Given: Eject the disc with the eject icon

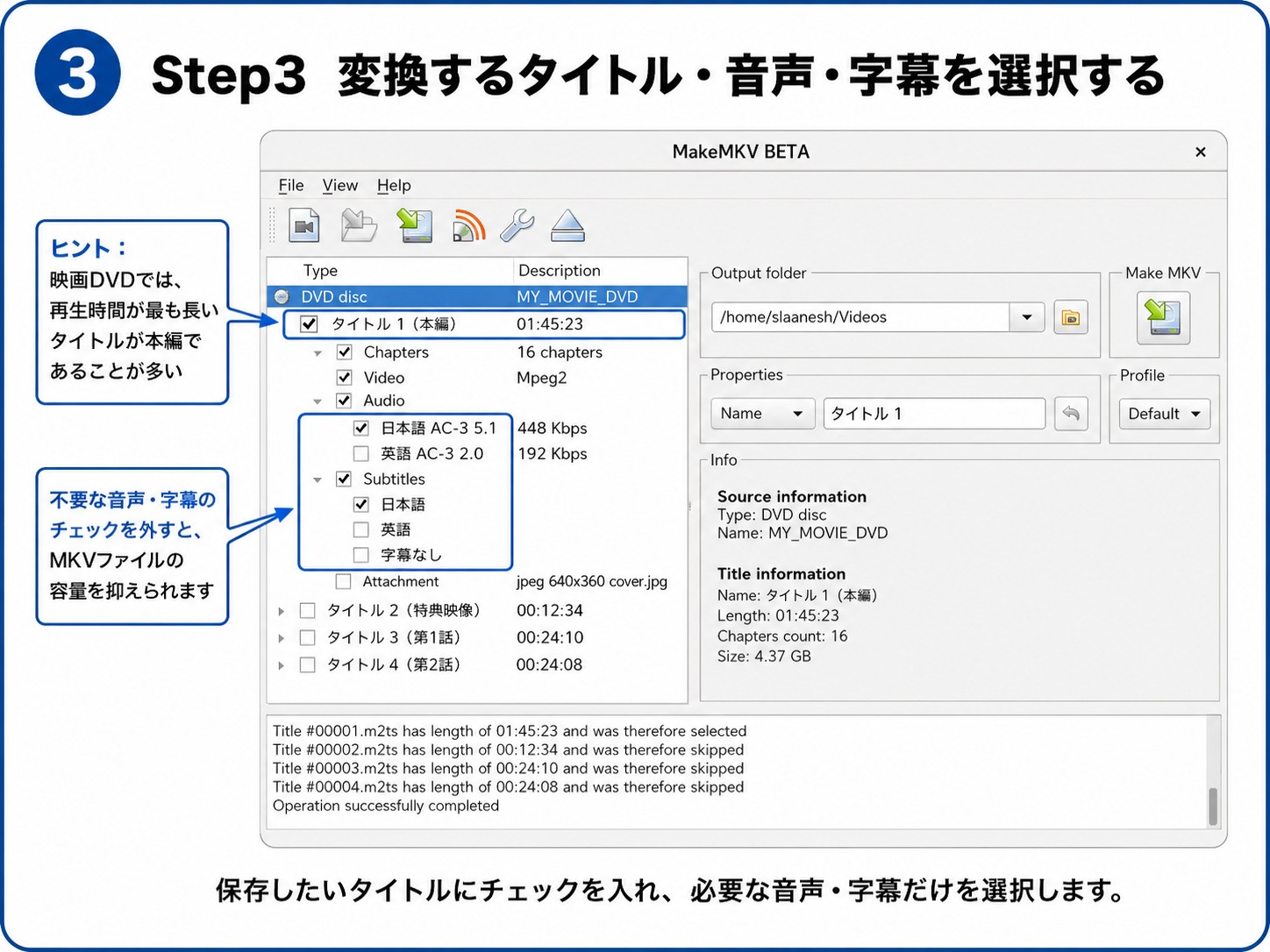Looking at the screenshot, I should coord(567,226).
